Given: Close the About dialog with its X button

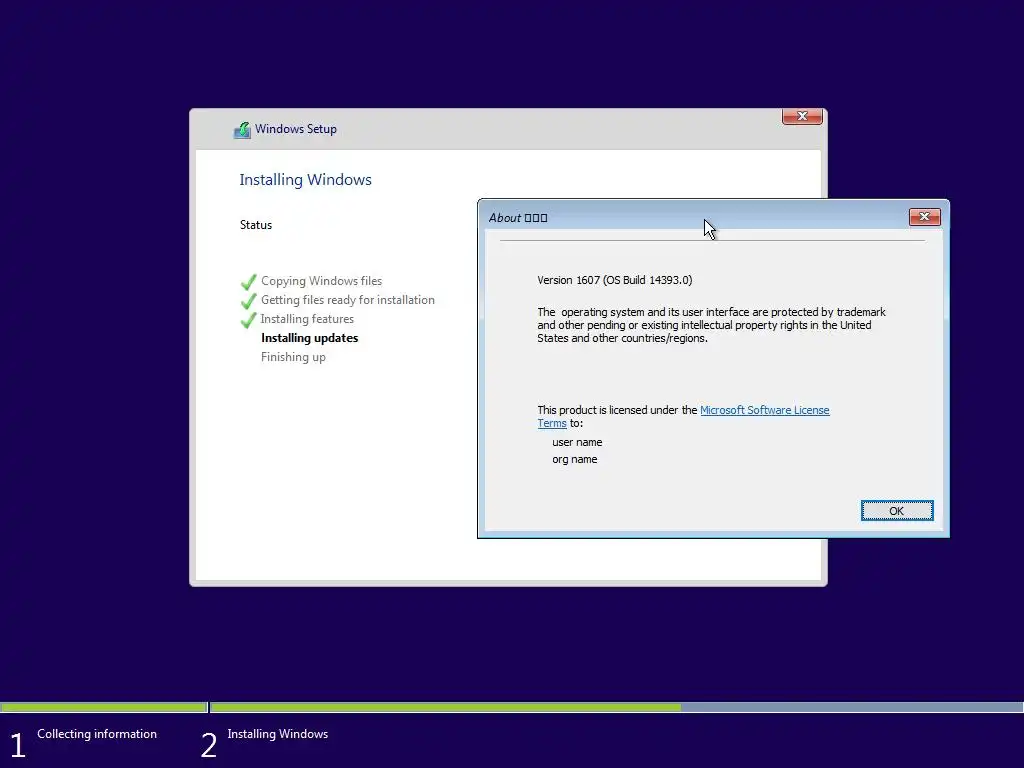Looking at the screenshot, I should click(x=924, y=217).
